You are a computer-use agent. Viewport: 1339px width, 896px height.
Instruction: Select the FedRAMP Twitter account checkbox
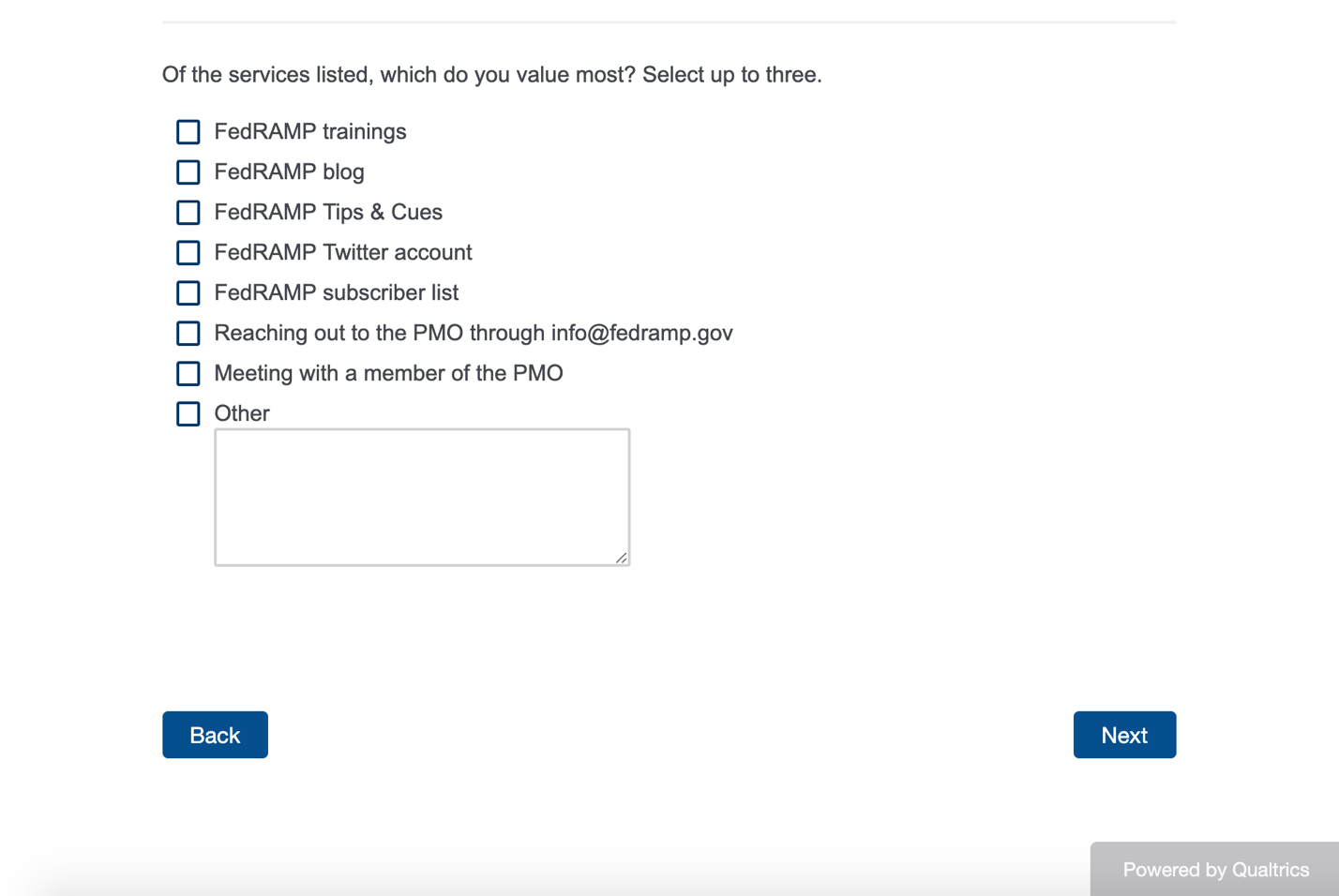click(x=188, y=253)
